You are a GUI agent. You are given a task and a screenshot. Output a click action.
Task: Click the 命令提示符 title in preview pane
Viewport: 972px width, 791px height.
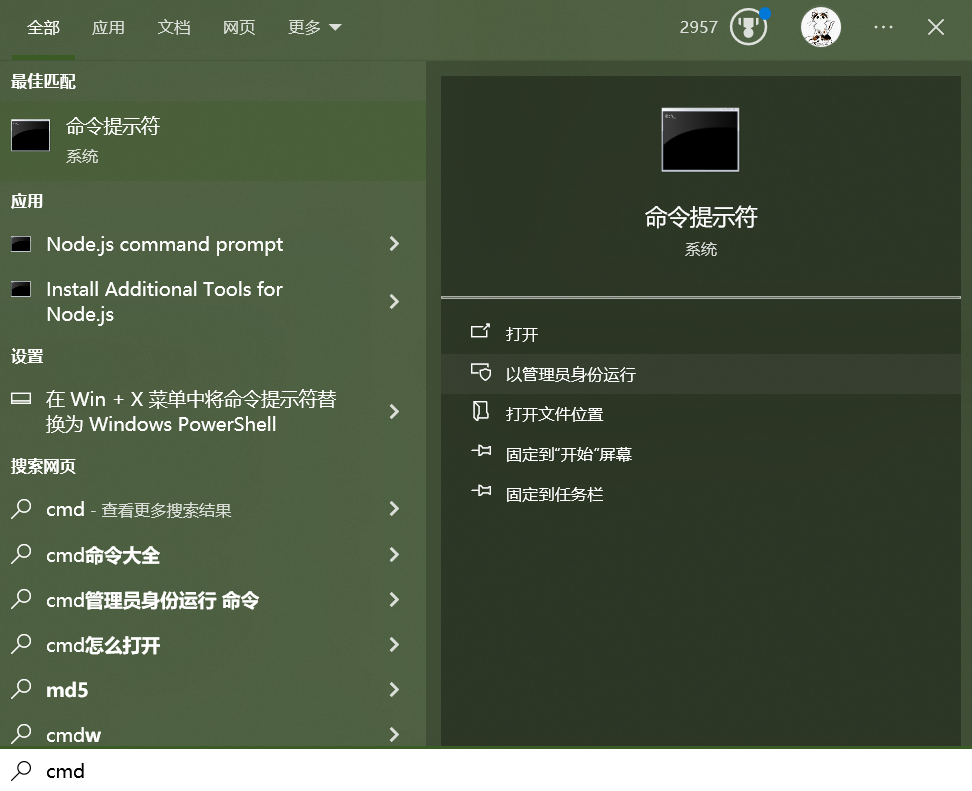[700, 217]
